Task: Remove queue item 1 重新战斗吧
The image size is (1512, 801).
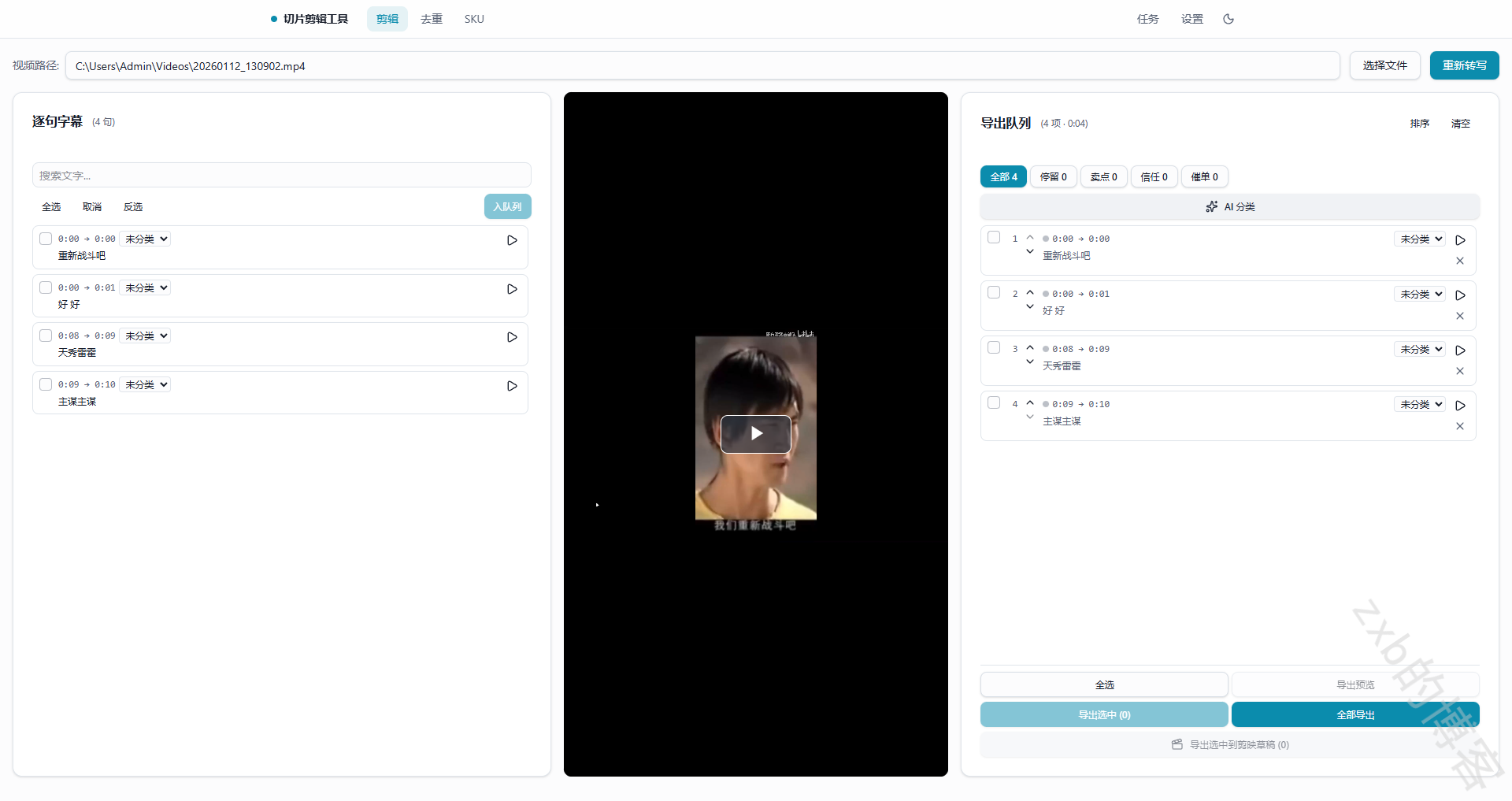Action: 1460,261
